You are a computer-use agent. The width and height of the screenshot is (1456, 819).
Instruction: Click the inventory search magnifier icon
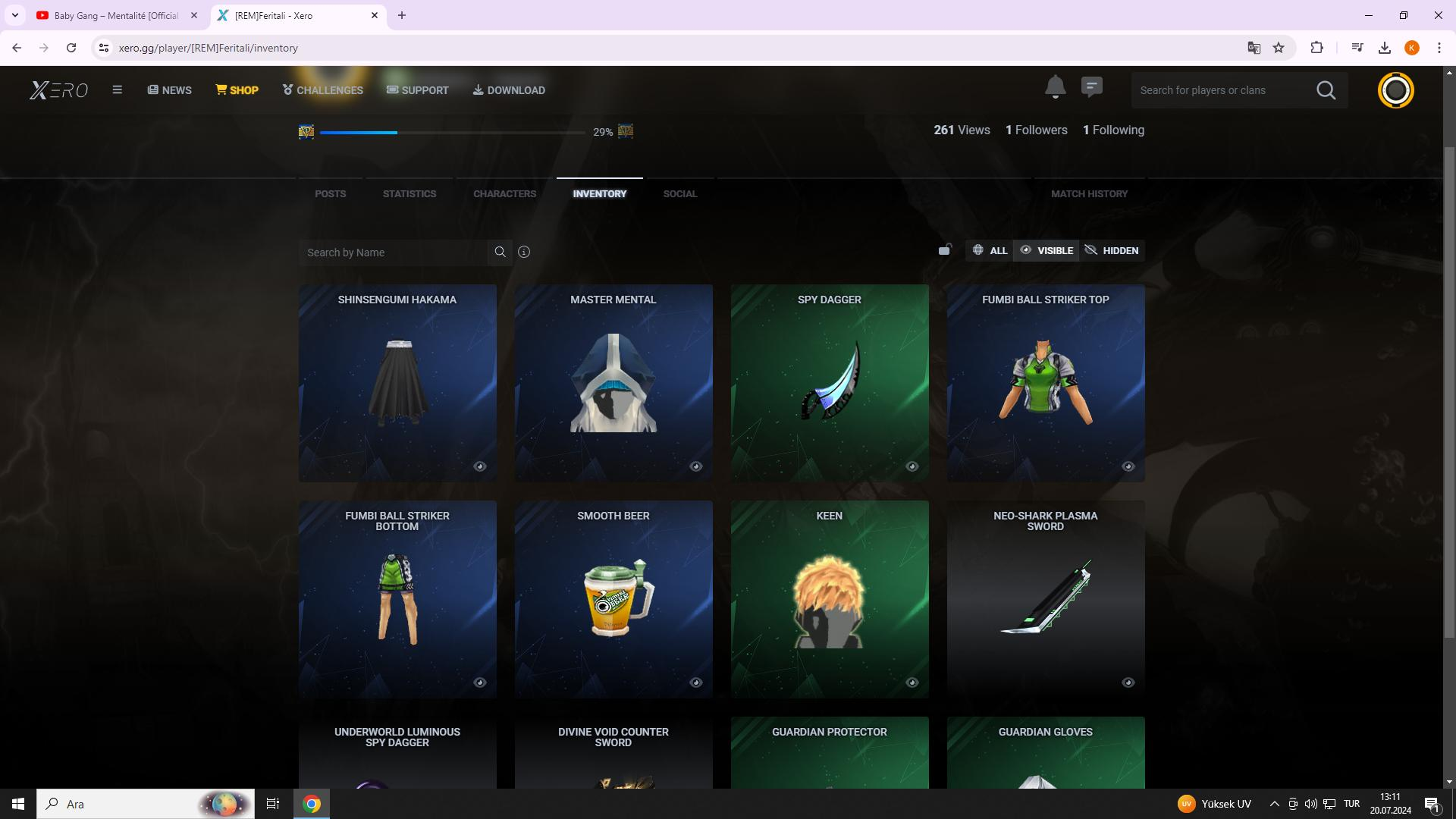tap(500, 252)
